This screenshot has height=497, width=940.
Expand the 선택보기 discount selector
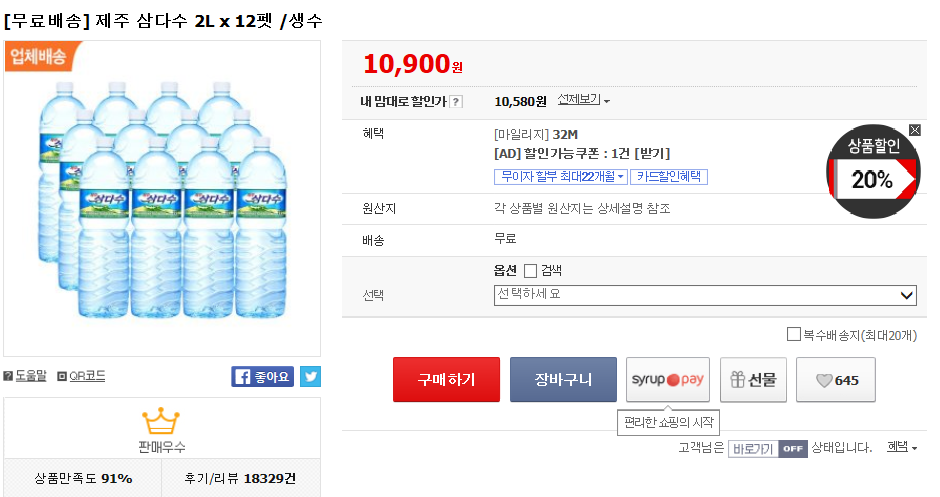click(583, 100)
